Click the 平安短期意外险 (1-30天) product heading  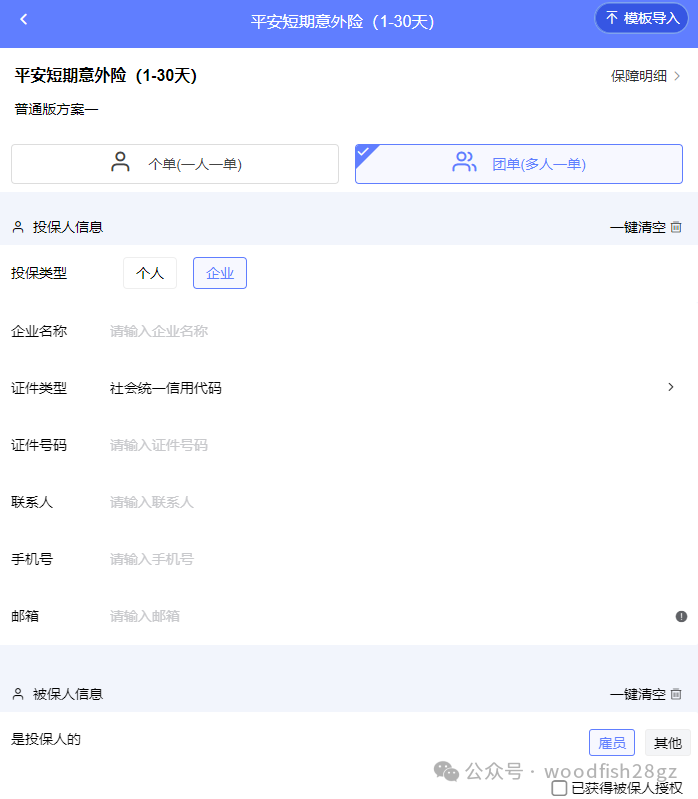pos(105,75)
